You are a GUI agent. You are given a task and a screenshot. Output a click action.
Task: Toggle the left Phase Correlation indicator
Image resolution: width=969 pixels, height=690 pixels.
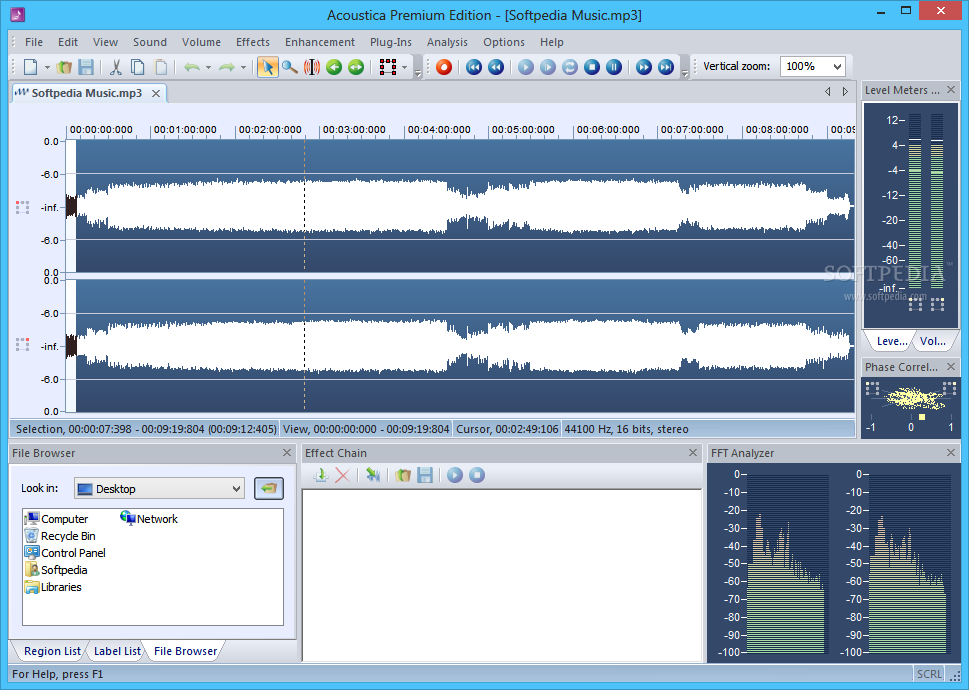click(872, 388)
